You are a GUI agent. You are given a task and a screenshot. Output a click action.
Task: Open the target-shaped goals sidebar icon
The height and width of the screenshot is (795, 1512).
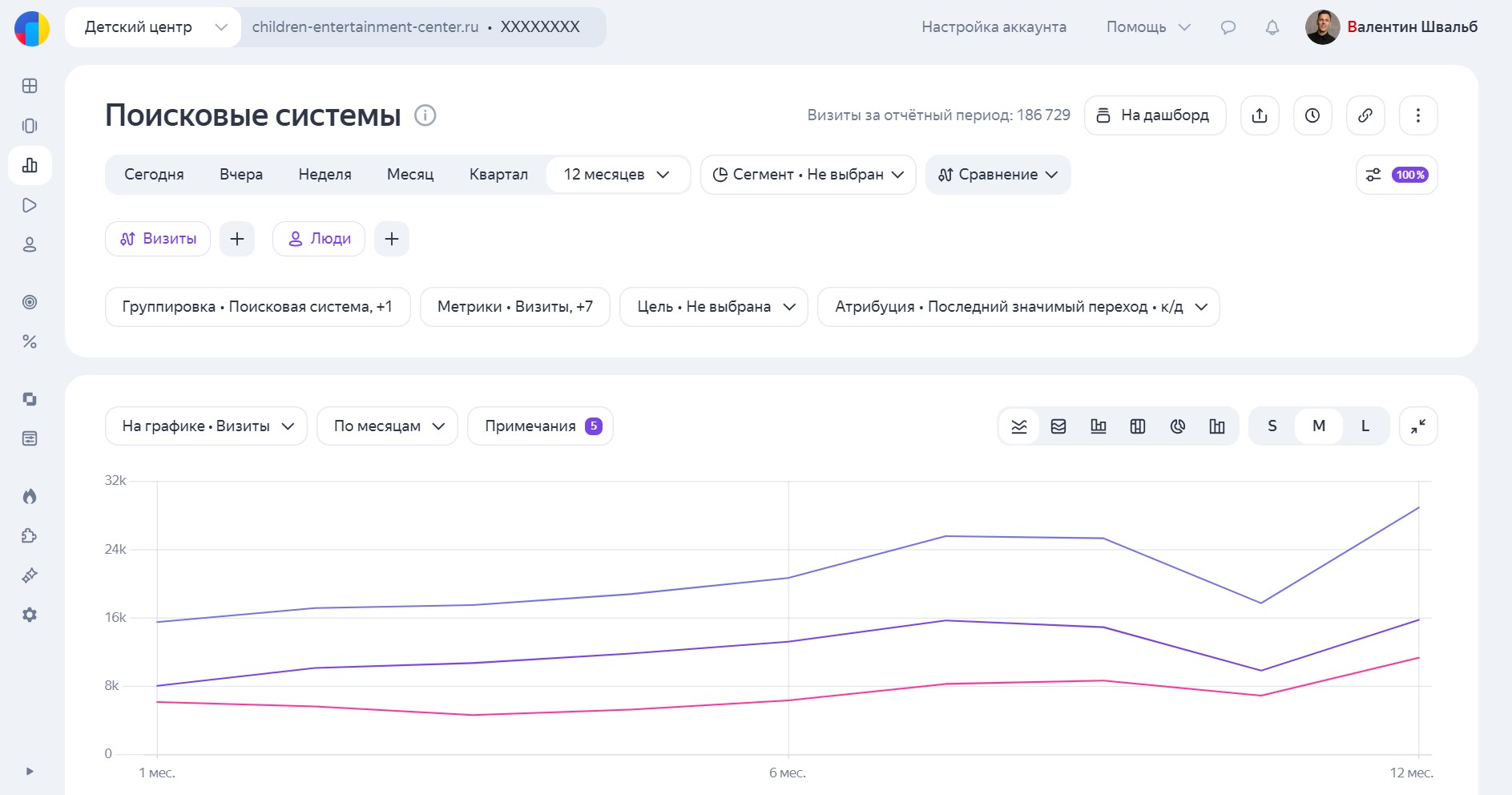(x=30, y=302)
